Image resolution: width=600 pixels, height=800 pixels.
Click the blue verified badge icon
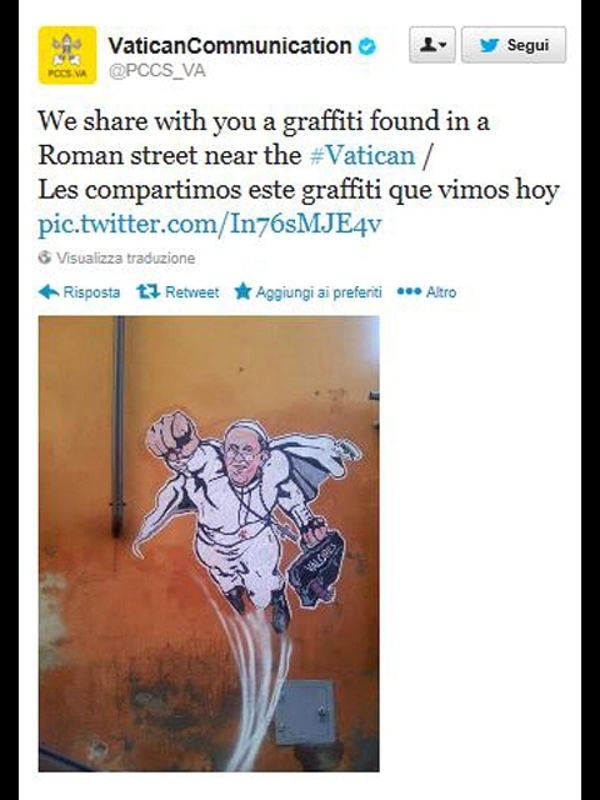[367, 46]
